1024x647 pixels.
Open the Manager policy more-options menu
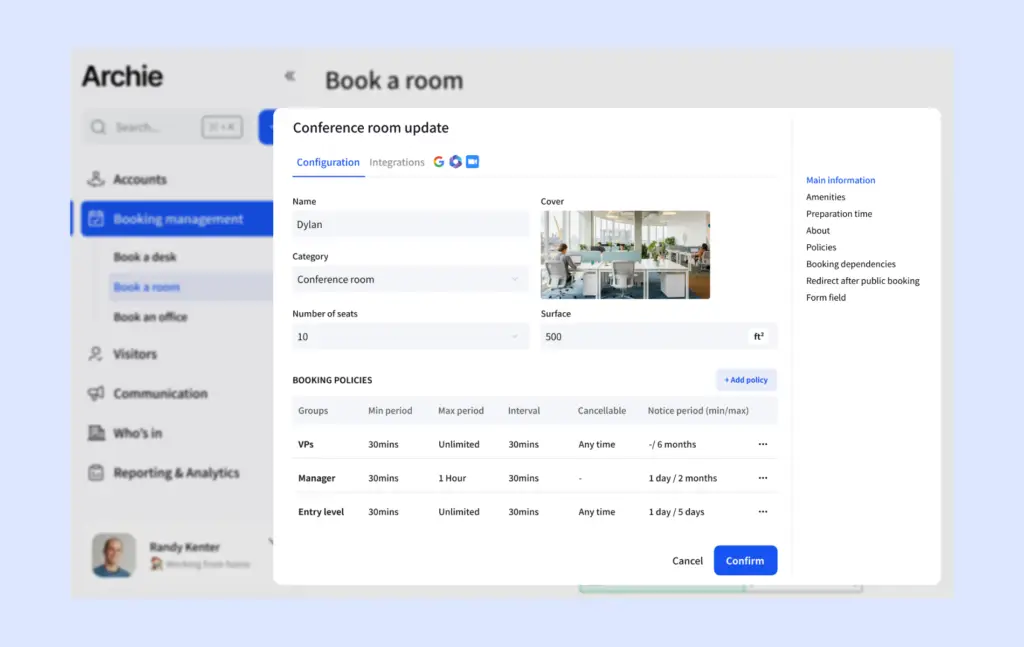[763, 478]
